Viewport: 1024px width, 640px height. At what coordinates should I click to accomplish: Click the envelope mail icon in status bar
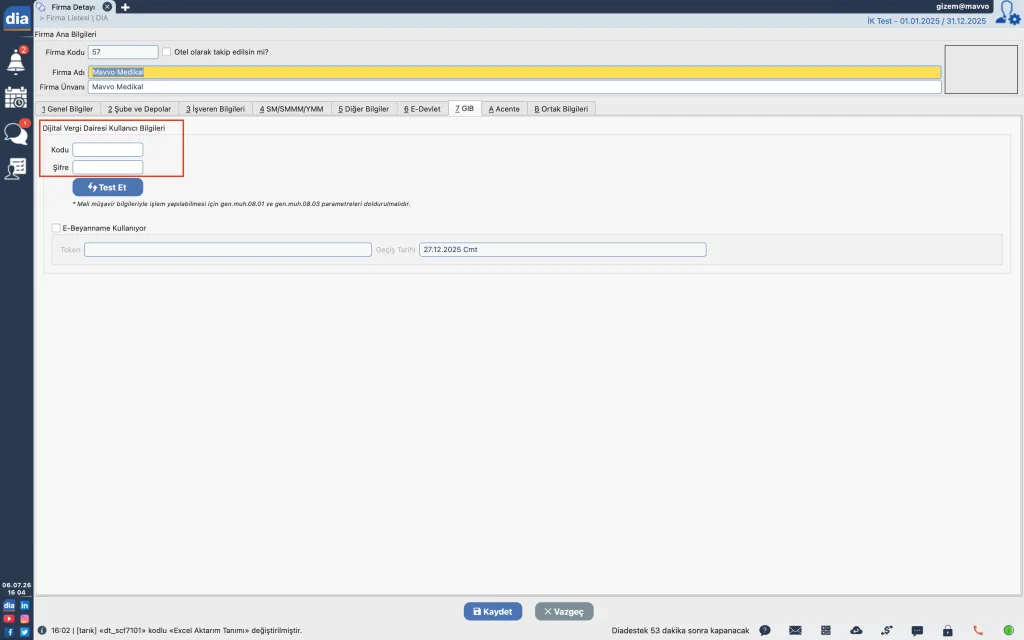click(x=795, y=630)
